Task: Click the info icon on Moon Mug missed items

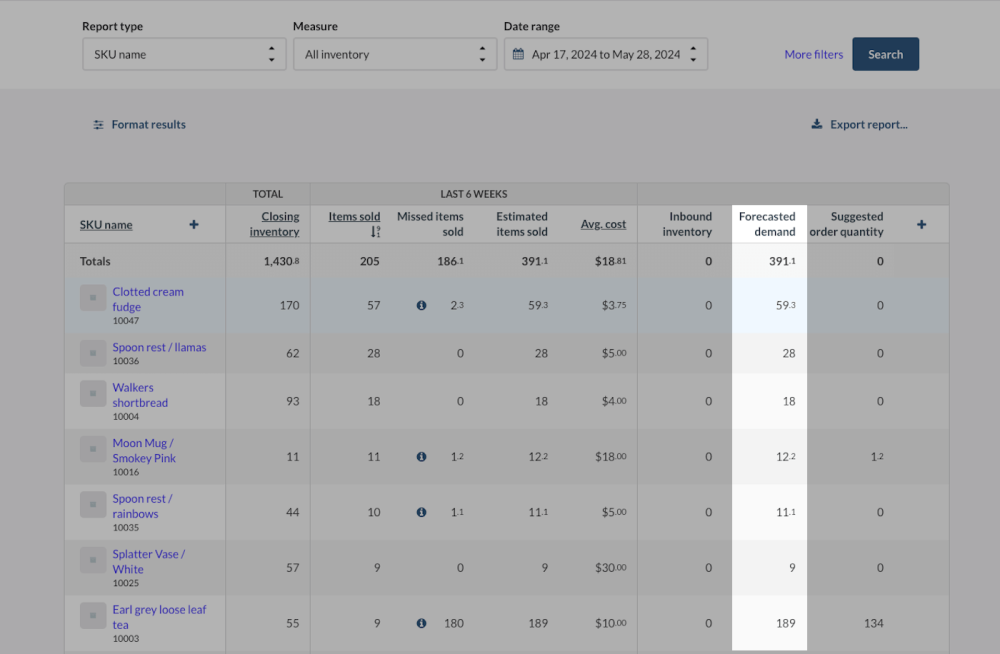Action: pos(421,456)
